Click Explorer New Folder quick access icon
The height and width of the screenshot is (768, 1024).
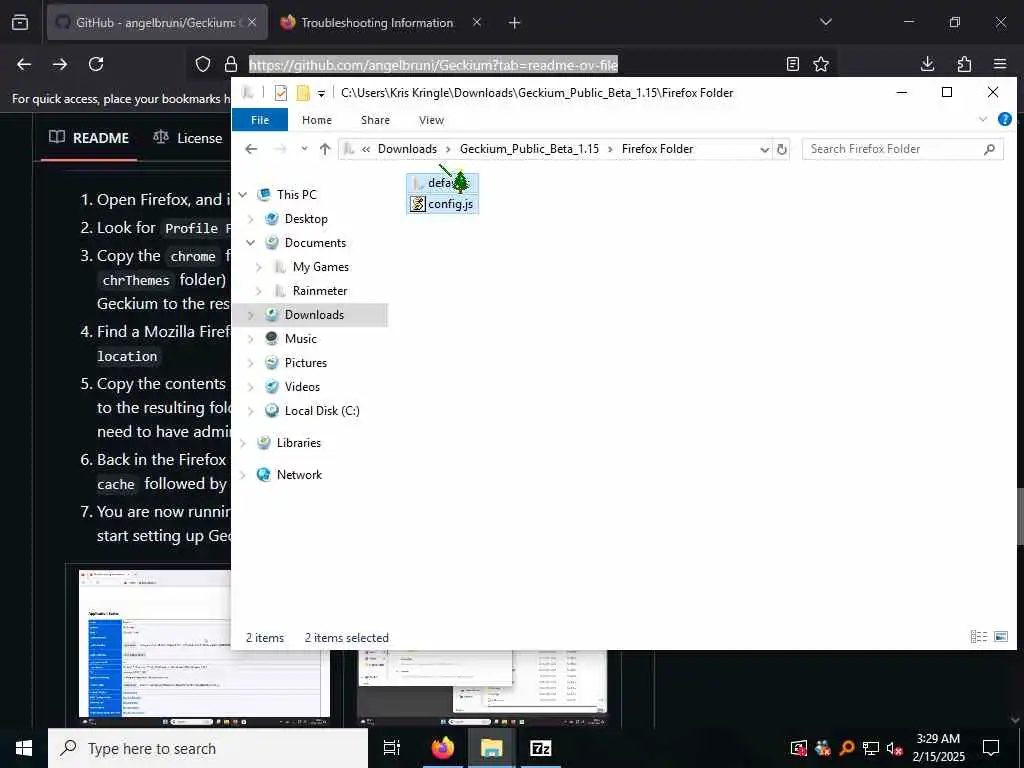click(x=303, y=93)
